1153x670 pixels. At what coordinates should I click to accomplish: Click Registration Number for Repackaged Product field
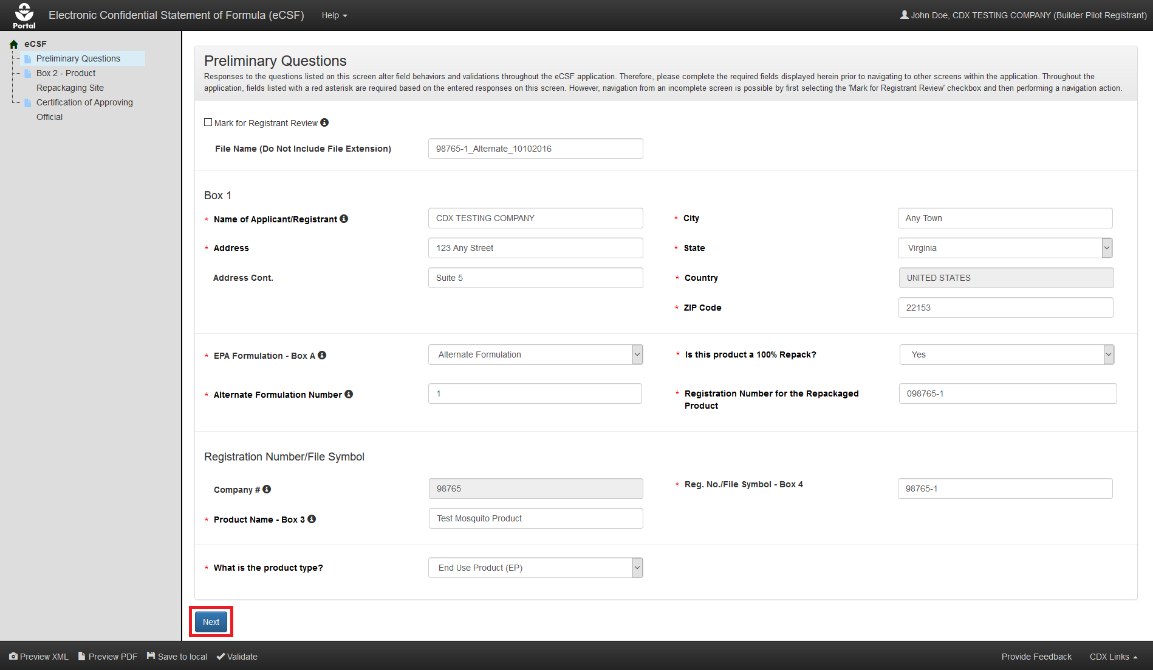[1007, 393]
